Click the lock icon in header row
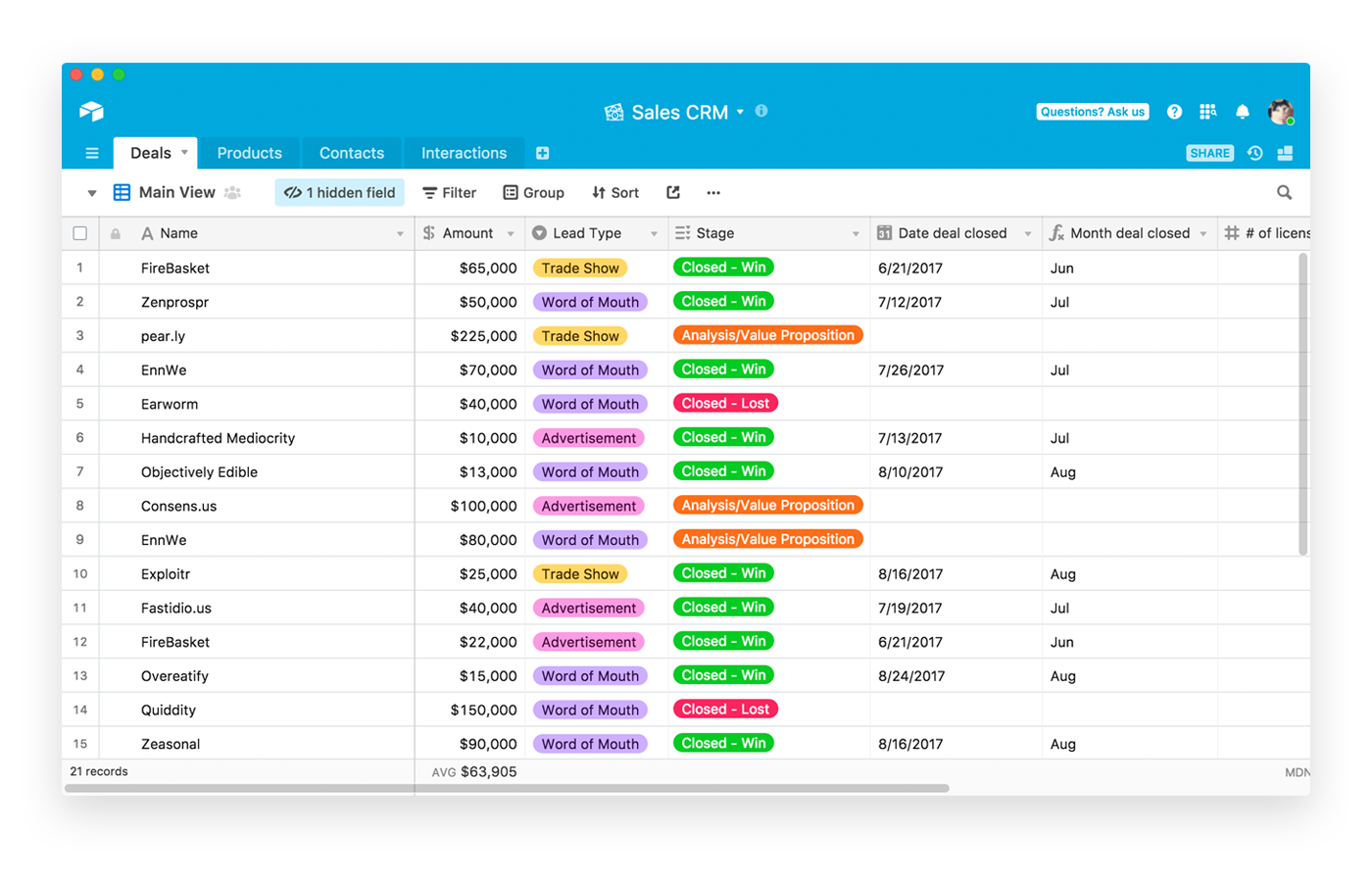This screenshot has width=1372, height=882. pos(116,233)
